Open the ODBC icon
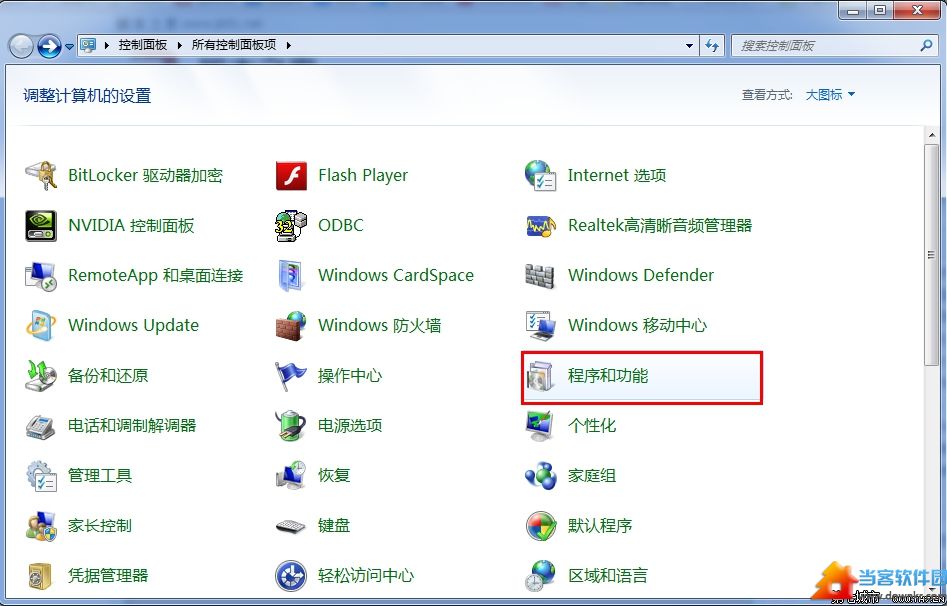 pyautogui.click(x=291, y=226)
